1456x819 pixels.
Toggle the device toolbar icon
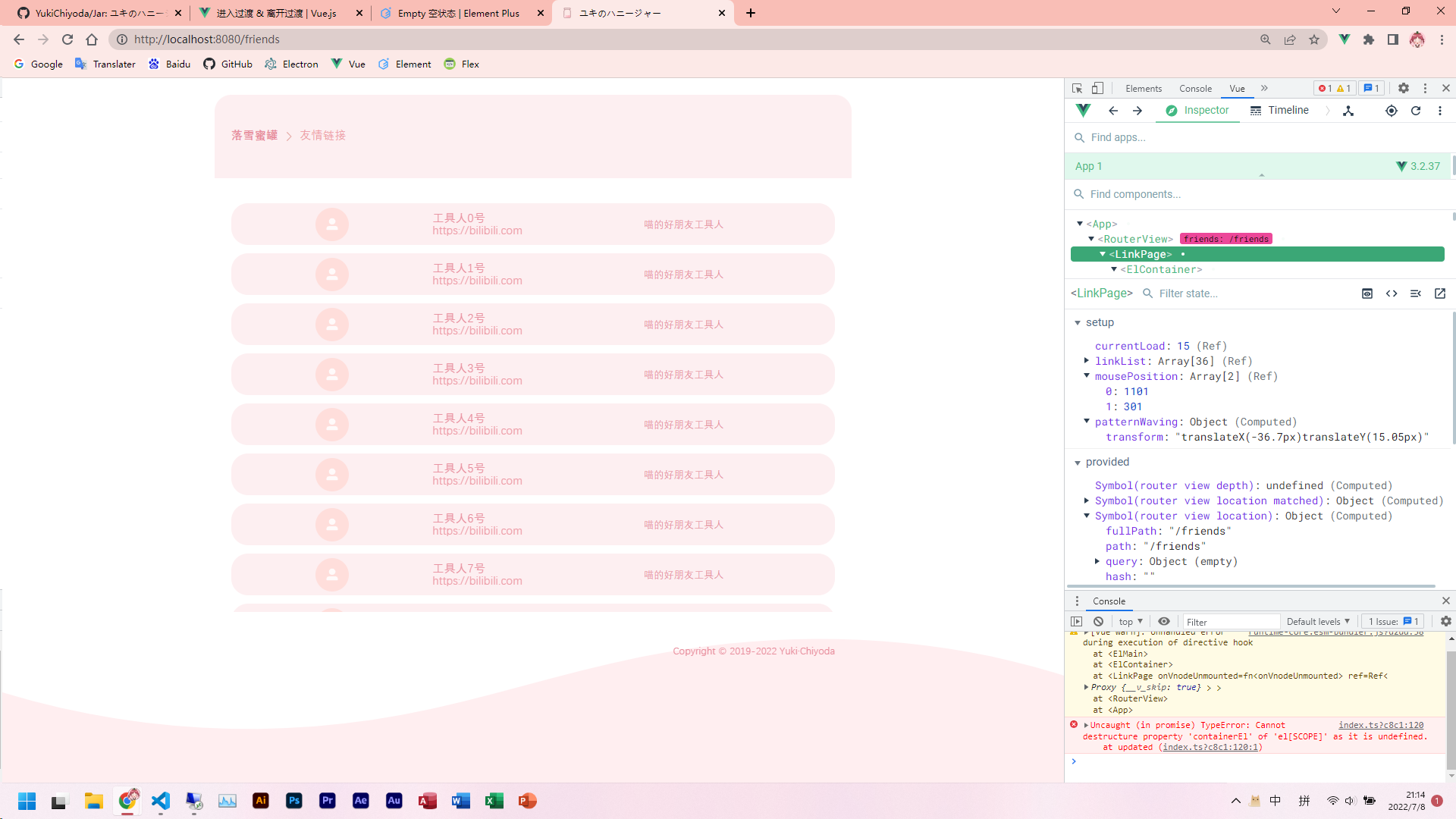[1097, 89]
